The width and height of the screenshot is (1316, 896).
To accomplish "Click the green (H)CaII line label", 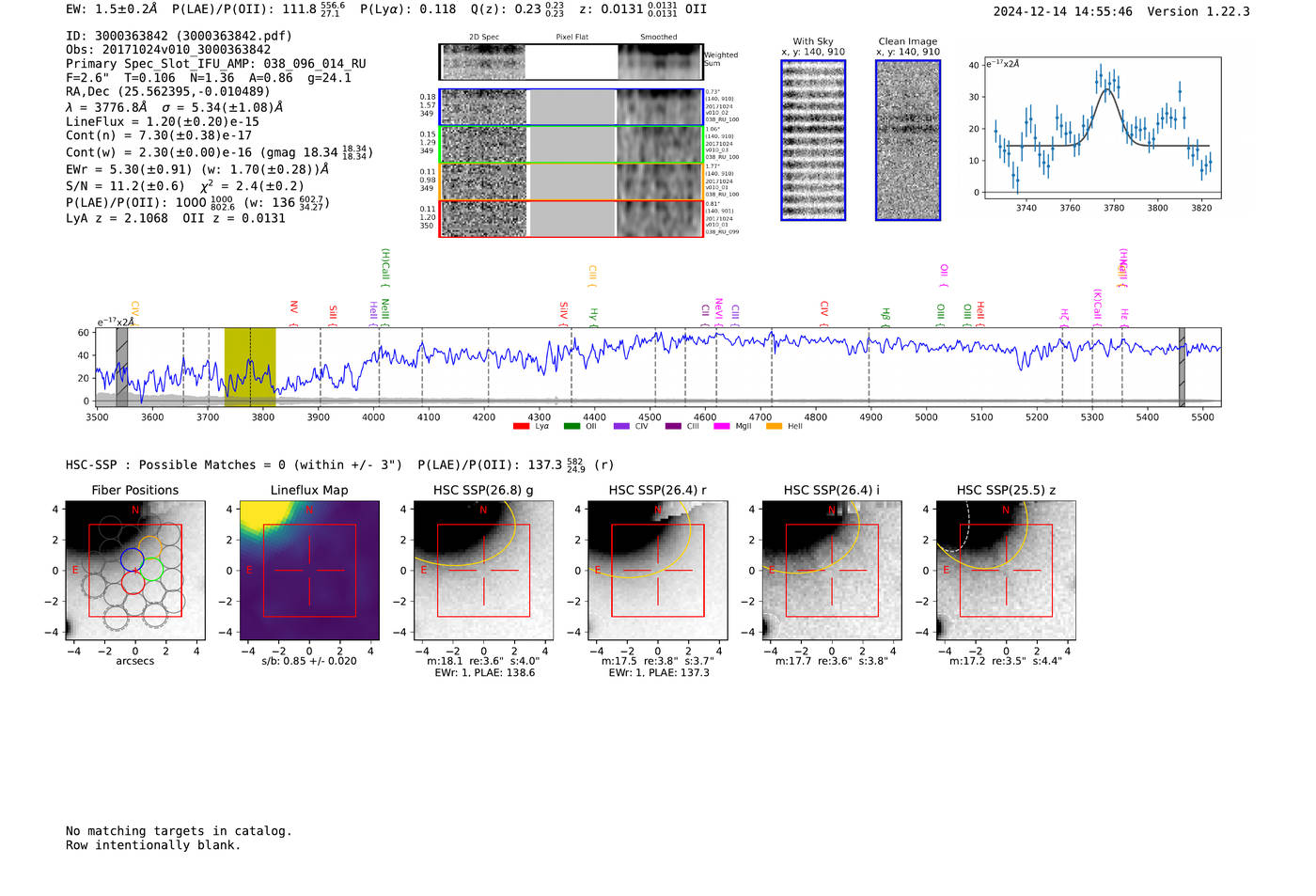I will click(385, 266).
